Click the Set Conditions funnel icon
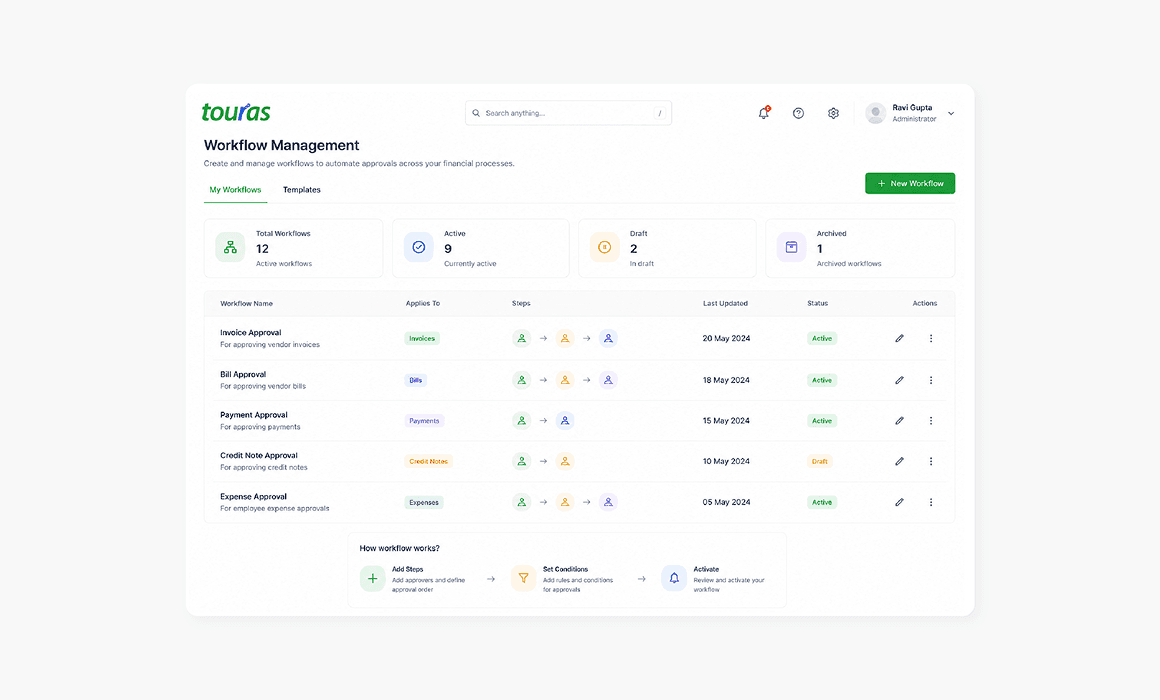The width and height of the screenshot is (1160, 700). tap(523, 578)
